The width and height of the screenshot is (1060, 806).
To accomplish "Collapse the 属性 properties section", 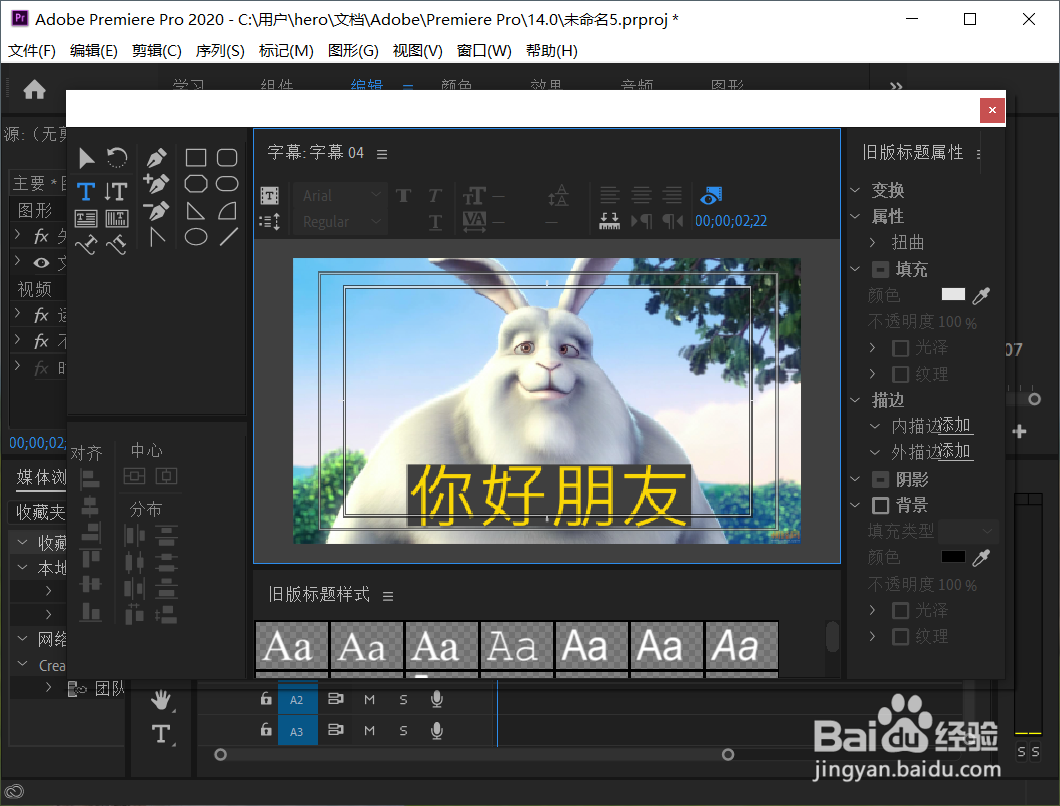I will pos(855,216).
